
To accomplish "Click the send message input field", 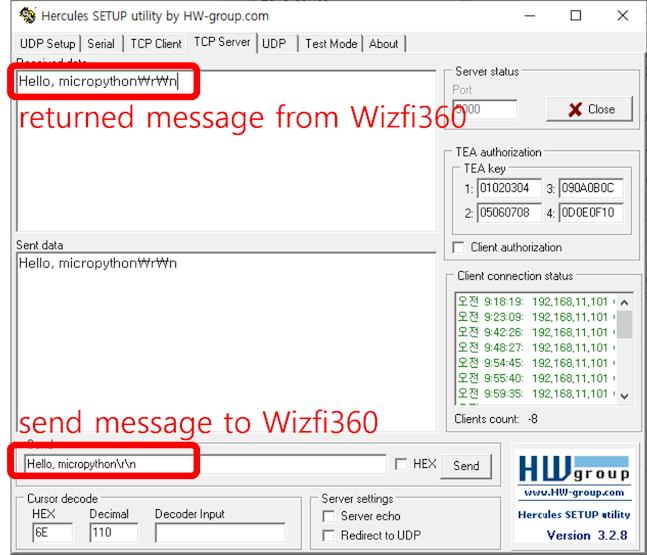I will click(x=205, y=465).
